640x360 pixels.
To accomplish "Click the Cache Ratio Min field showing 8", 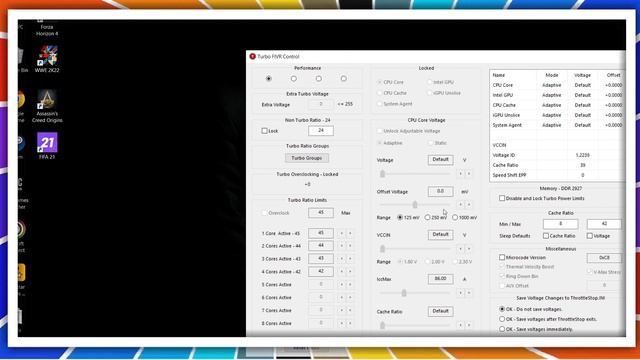I will tap(560, 224).
